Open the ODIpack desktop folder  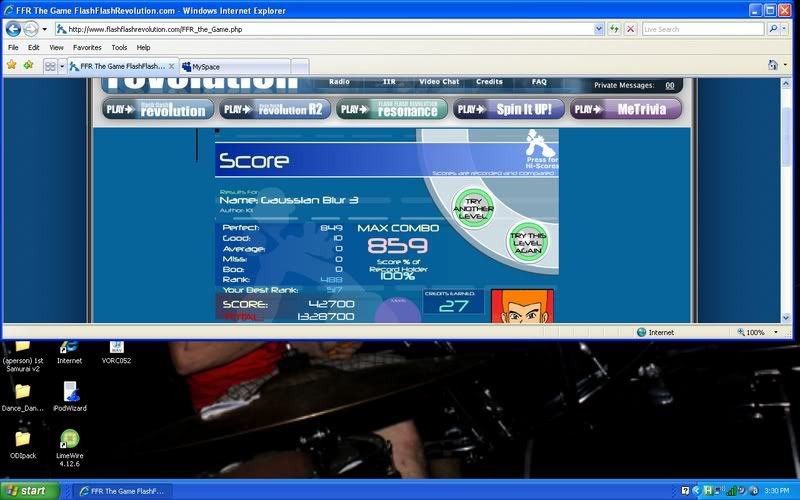(x=22, y=439)
